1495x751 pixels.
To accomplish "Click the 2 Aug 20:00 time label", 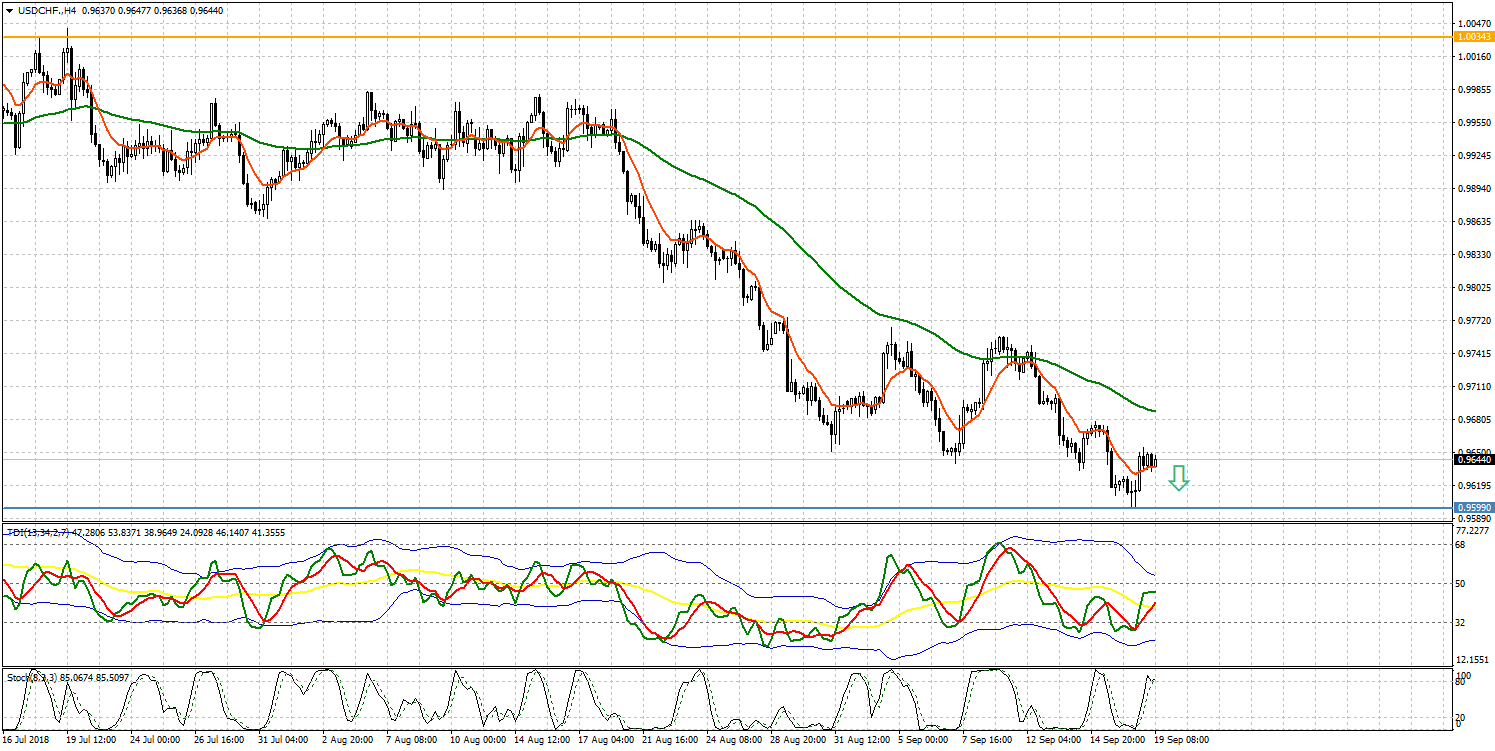I will tap(349, 741).
